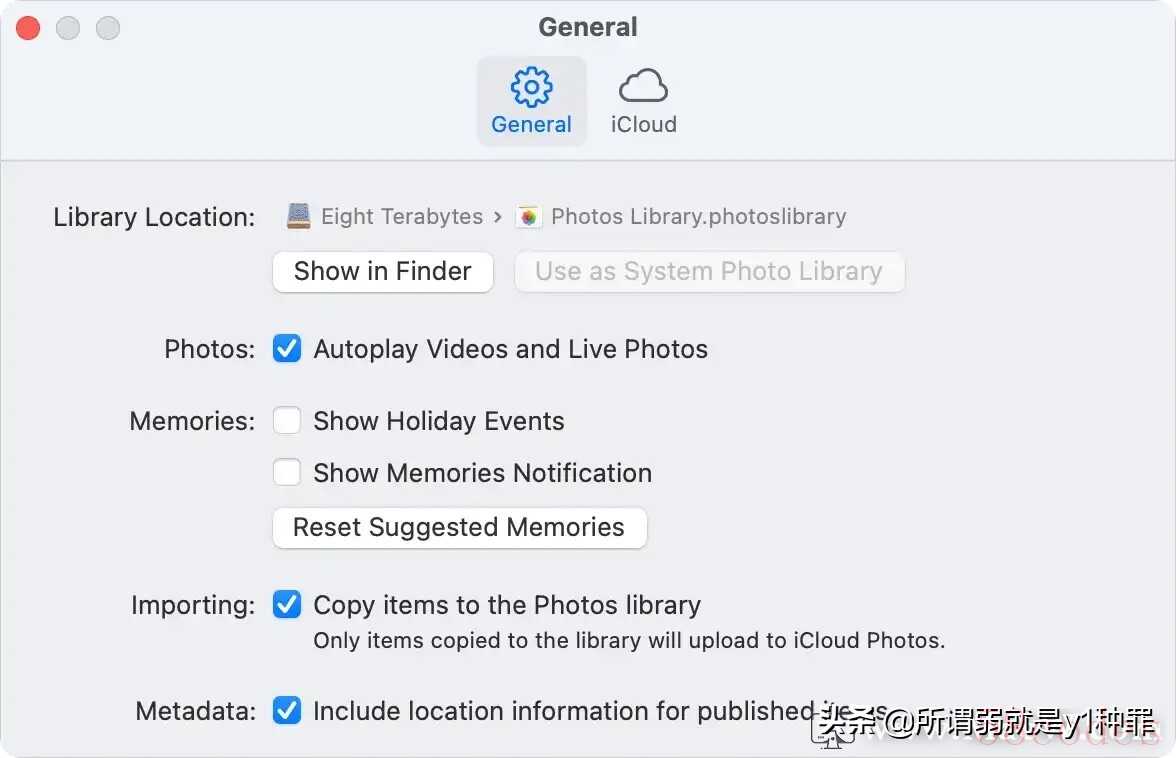Click the Show in Finder button
Viewport: 1176px width, 758px height.
click(x=382, y=271)
